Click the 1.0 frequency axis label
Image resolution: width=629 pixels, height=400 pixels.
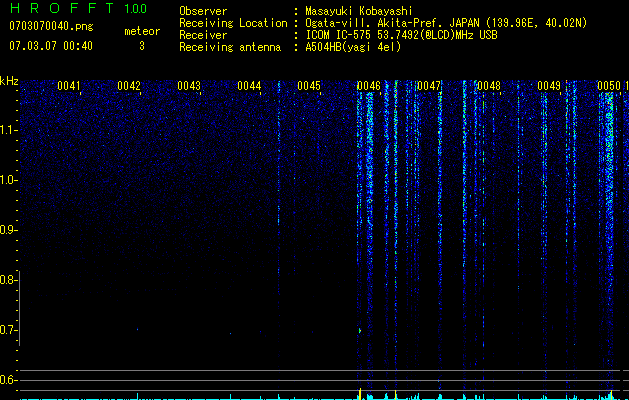(8, 180)
